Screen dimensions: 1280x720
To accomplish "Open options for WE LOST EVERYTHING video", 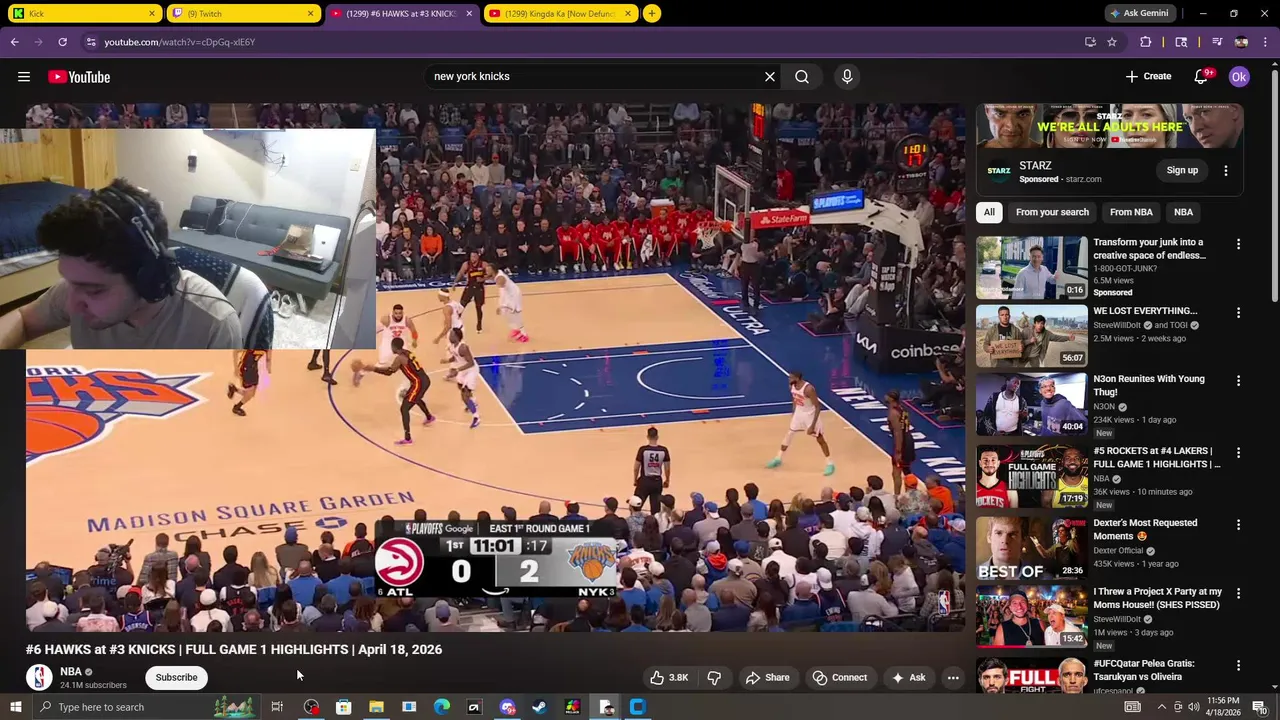I will 1238,313.
